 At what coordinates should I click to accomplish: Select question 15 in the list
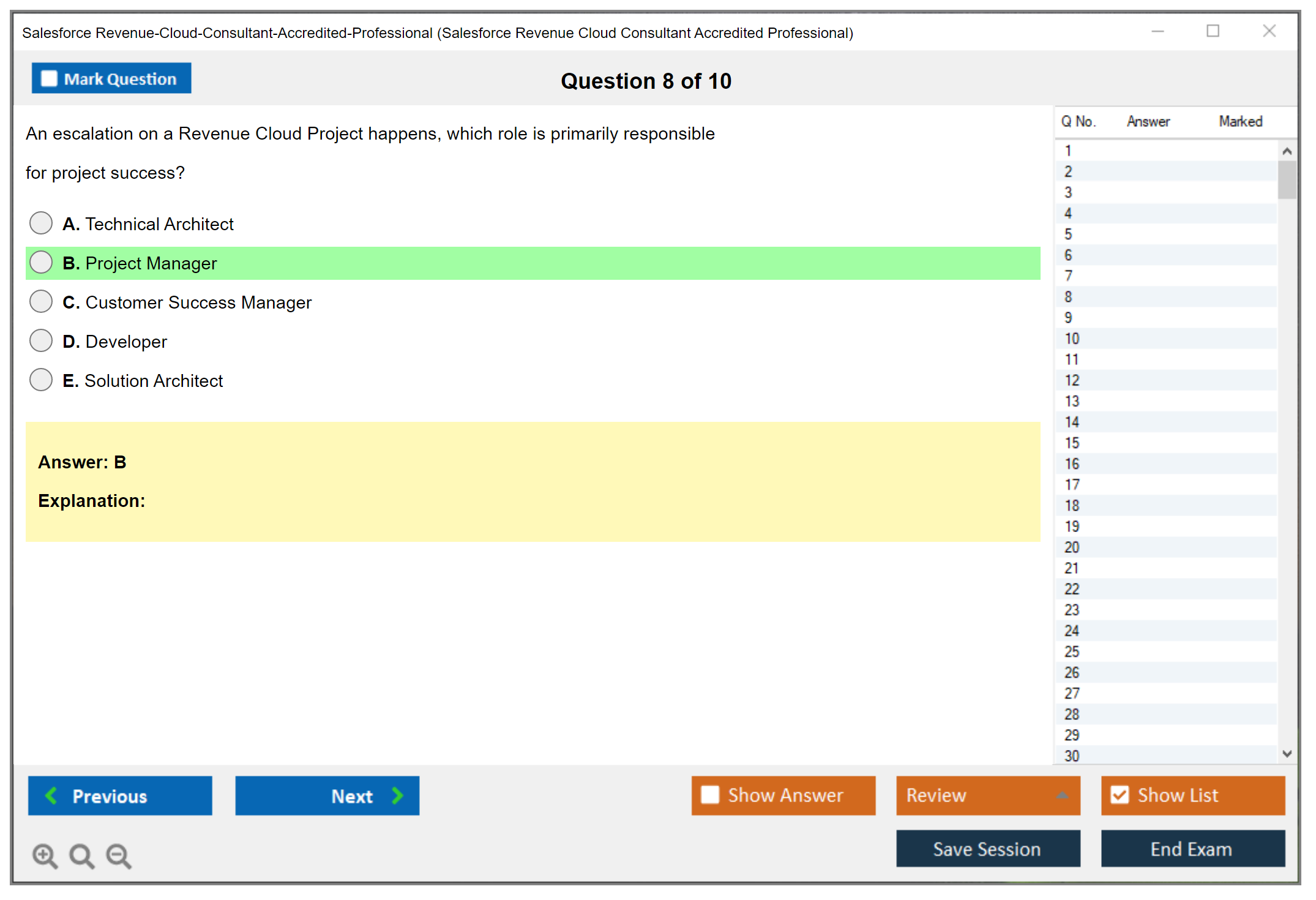tap(1072, 443)
